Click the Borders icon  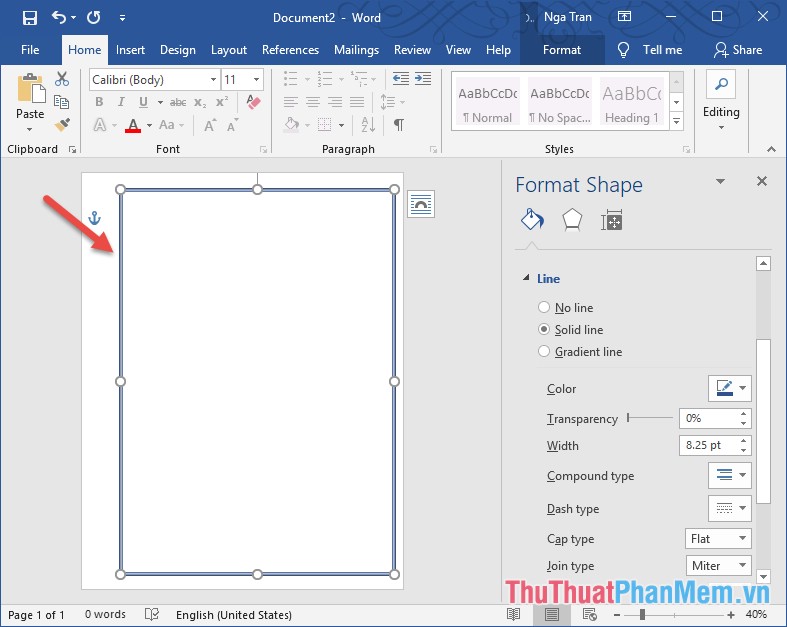click(325, 124)
